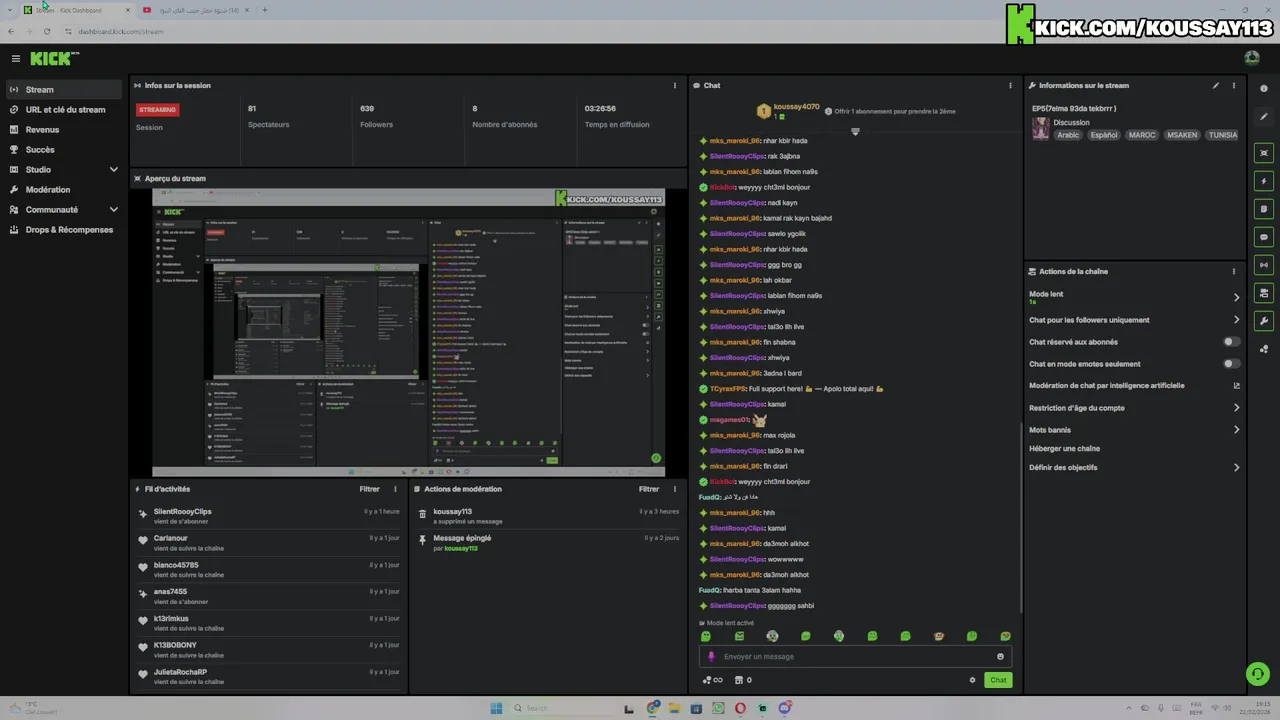Toggle the chat bubble widget icon in right toolbar
Screen dimensions: 1280x720
pos(1264,237)
